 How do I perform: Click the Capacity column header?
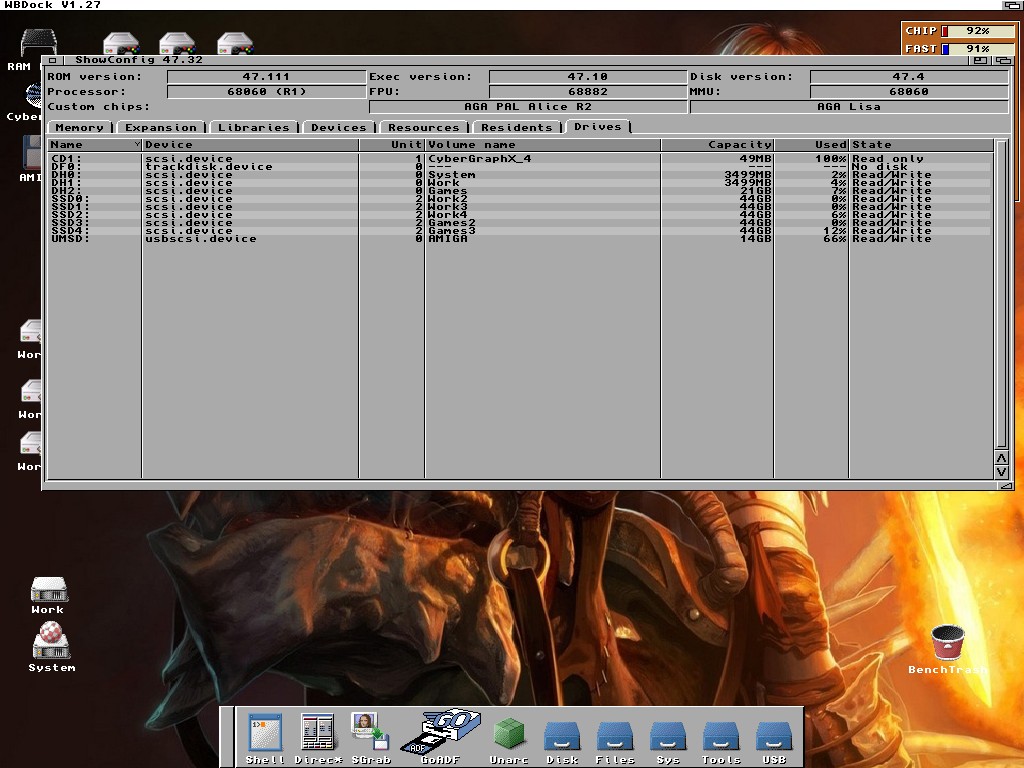click(717, 144)
